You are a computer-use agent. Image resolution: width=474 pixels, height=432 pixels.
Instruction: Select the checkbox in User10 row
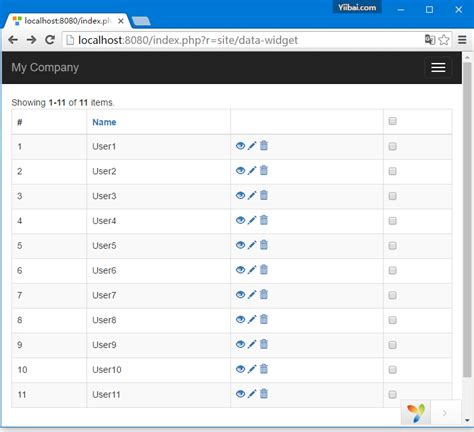pos(392,370)
